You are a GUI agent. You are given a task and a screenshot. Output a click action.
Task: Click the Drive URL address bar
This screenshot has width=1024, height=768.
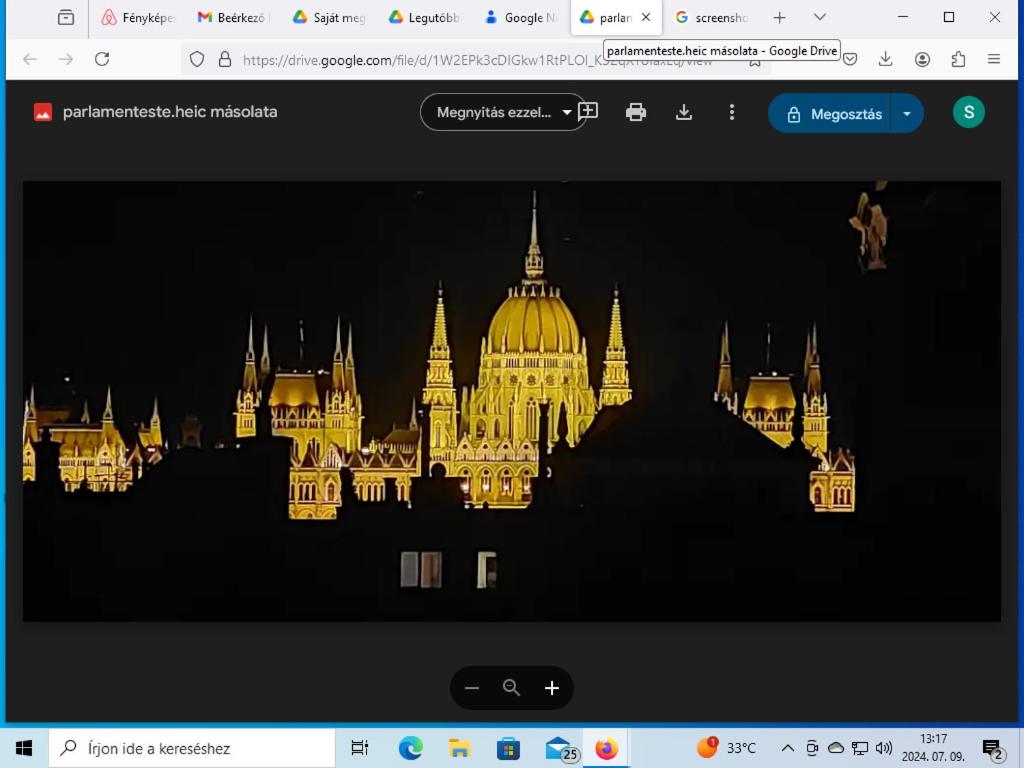477,60
